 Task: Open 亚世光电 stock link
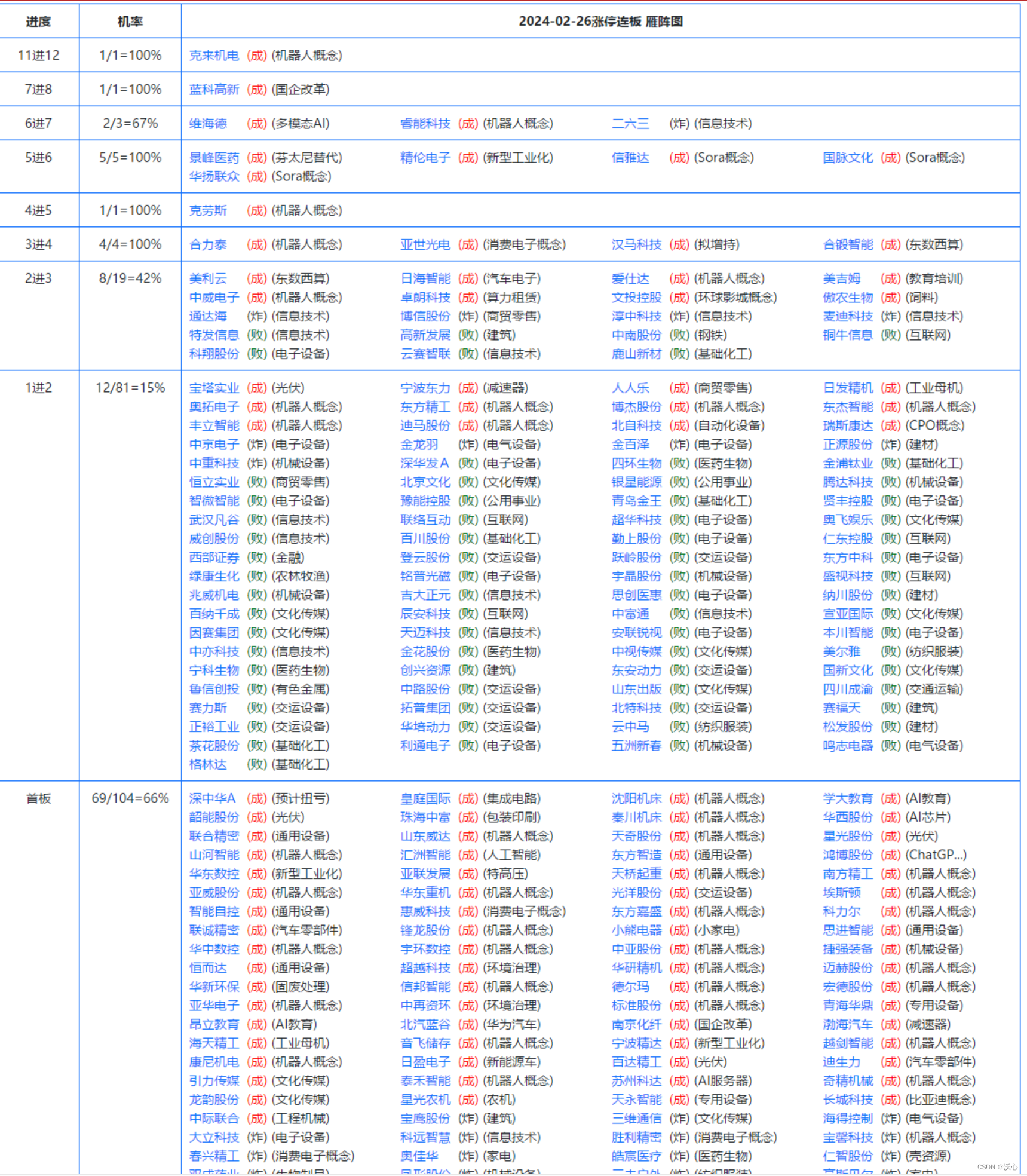point(425,244)
